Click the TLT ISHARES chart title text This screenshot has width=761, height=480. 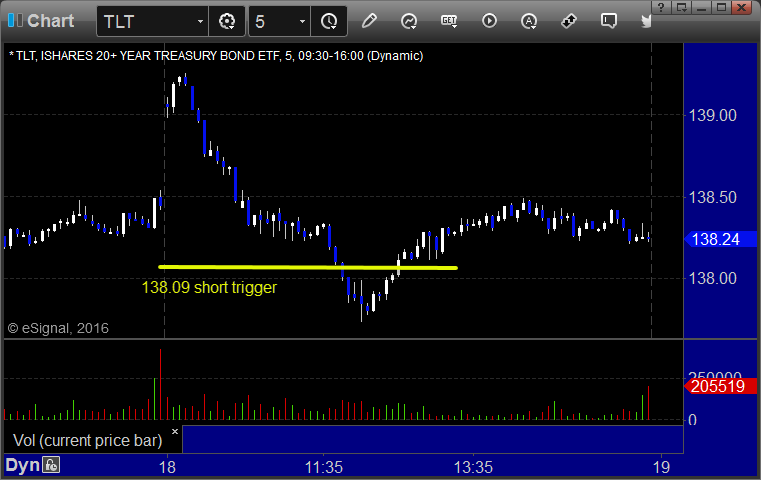coord(216,56)
